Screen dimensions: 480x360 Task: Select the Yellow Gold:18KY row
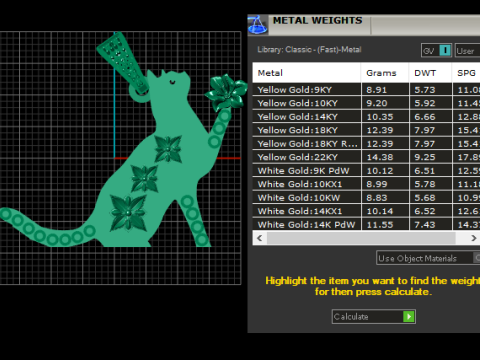(366, 130)
